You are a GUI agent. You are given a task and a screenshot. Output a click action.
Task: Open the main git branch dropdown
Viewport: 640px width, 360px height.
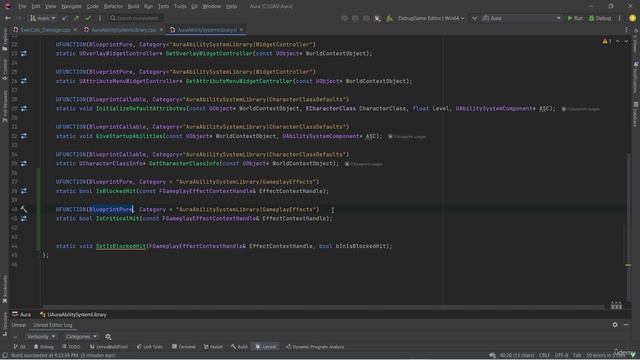pos(42,18)
